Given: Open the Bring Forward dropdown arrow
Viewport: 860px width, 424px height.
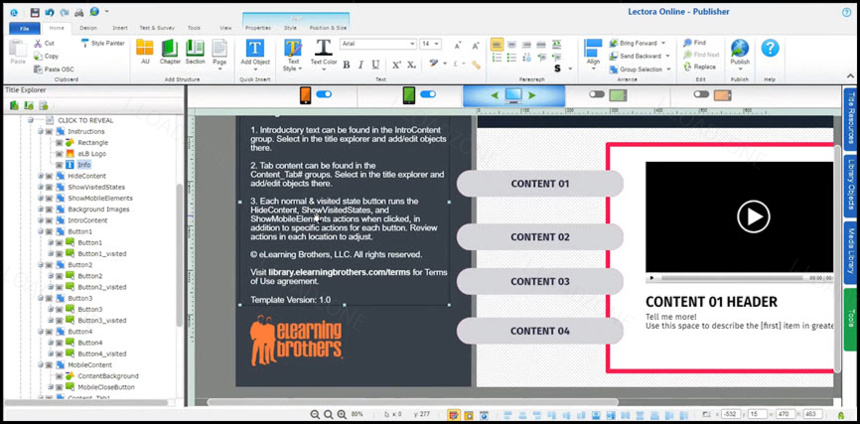Looking at the screenshot, I should [663, 43].
